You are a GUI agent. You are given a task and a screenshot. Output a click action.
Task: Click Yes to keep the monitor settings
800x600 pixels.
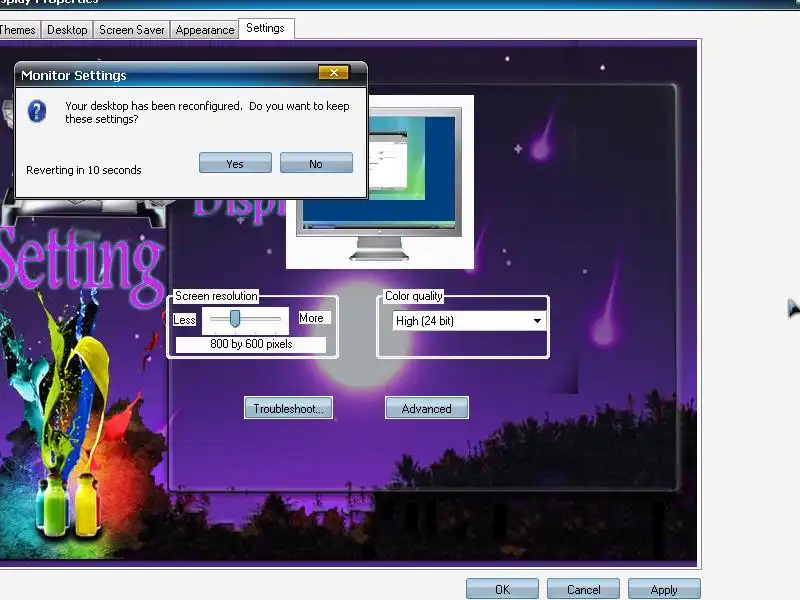[x=235, y=163]
